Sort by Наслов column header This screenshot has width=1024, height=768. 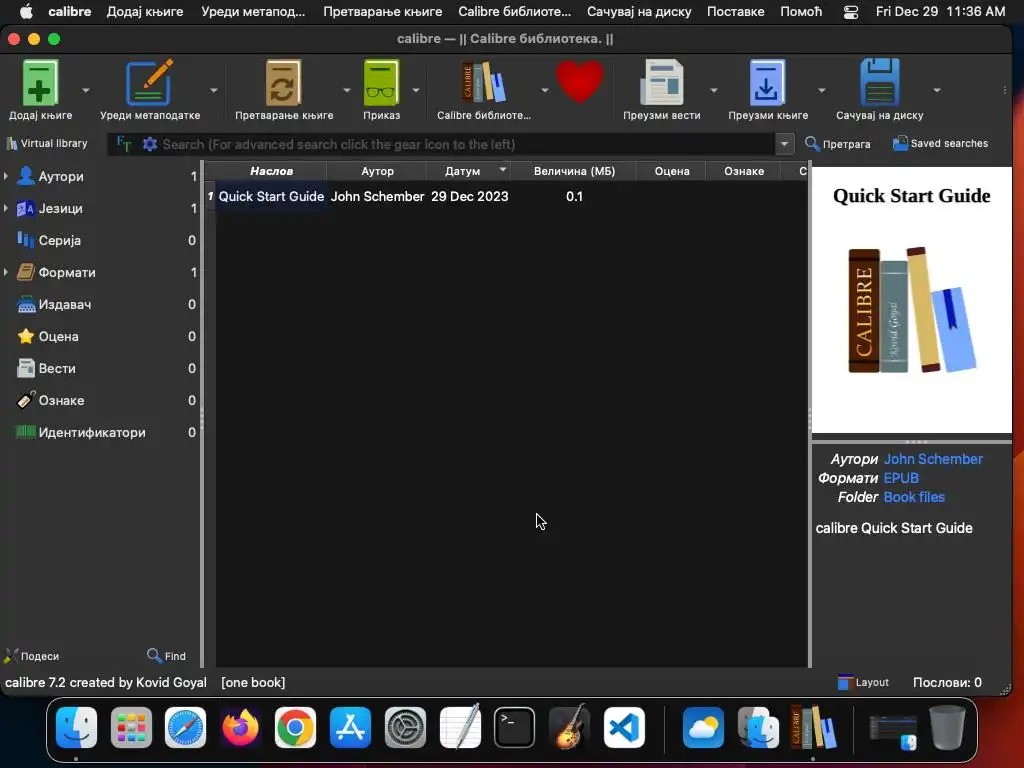271,171
